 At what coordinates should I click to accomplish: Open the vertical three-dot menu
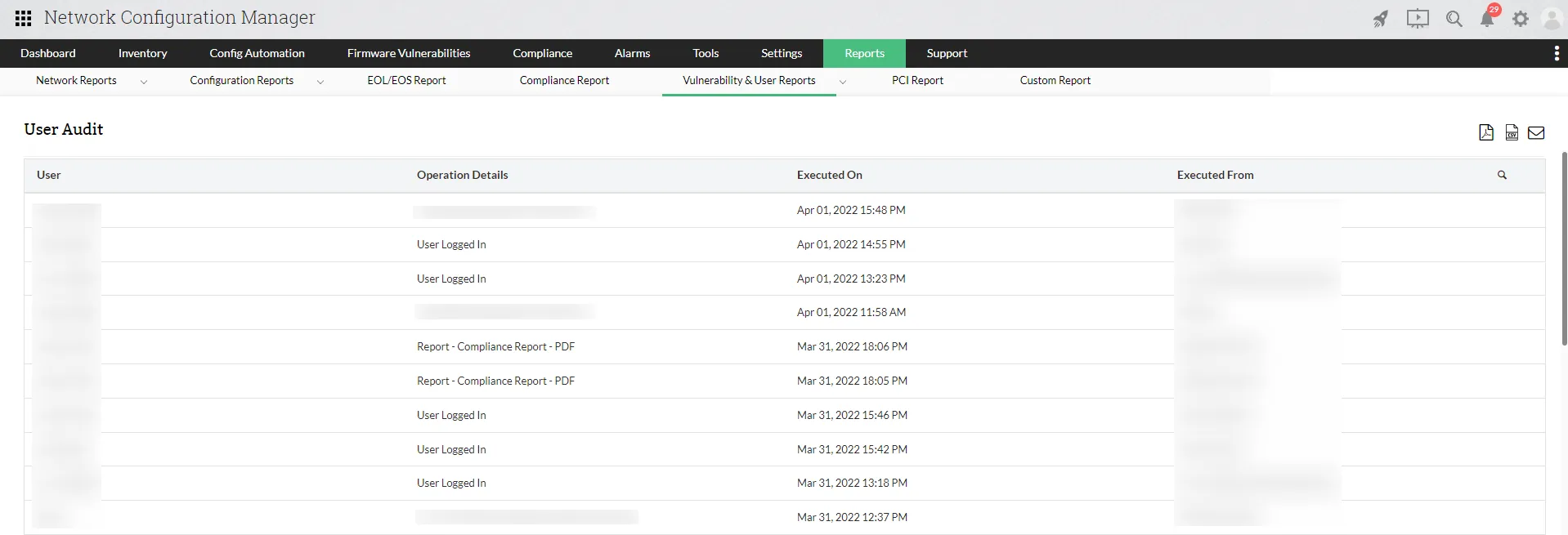click(1556, 53)
